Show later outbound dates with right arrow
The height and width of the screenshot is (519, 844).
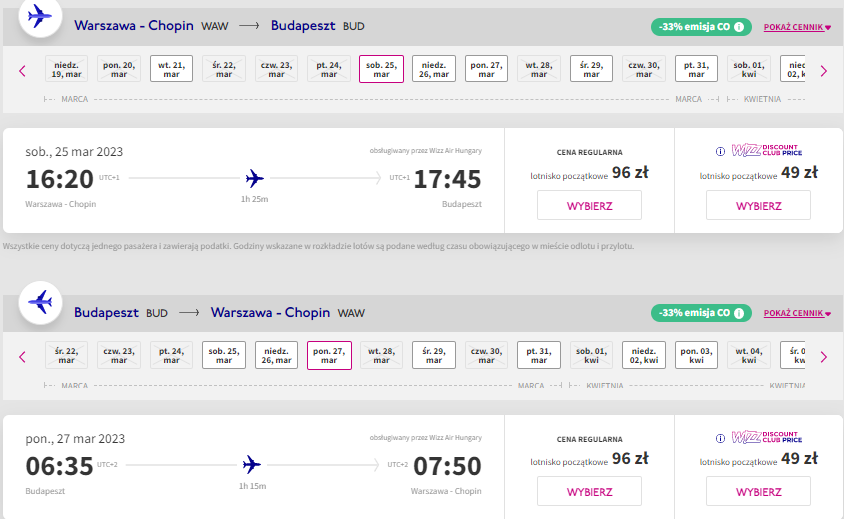click(824, 71)
